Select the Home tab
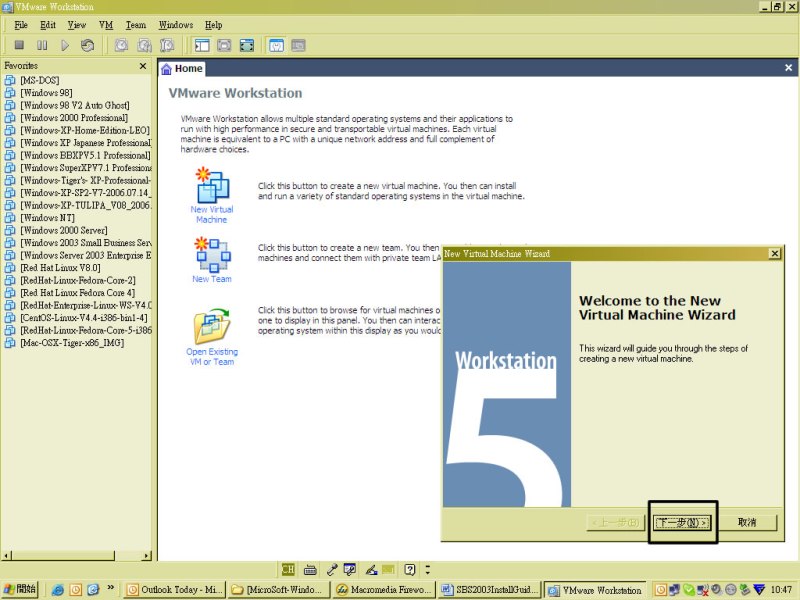The height and width of the screenshot is (600, 800). 182,68
